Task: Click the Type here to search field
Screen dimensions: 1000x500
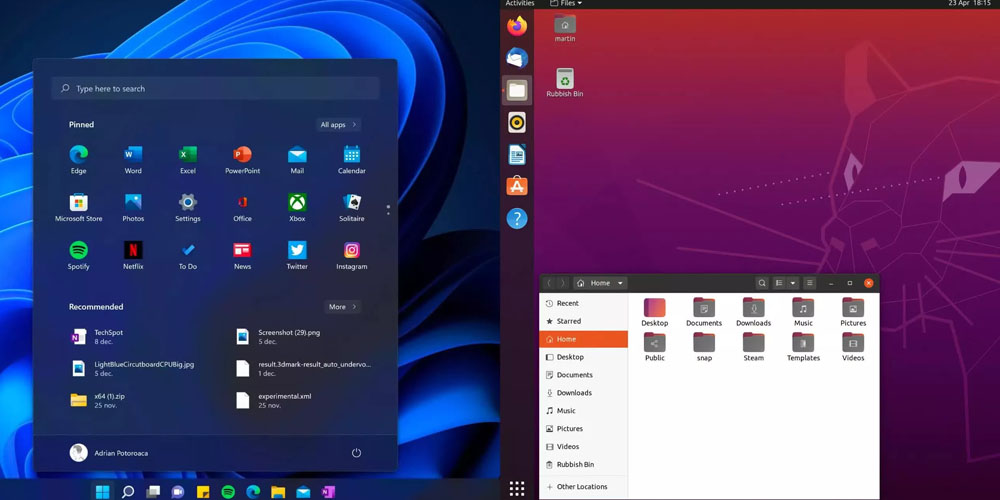Action: [216, 89]
